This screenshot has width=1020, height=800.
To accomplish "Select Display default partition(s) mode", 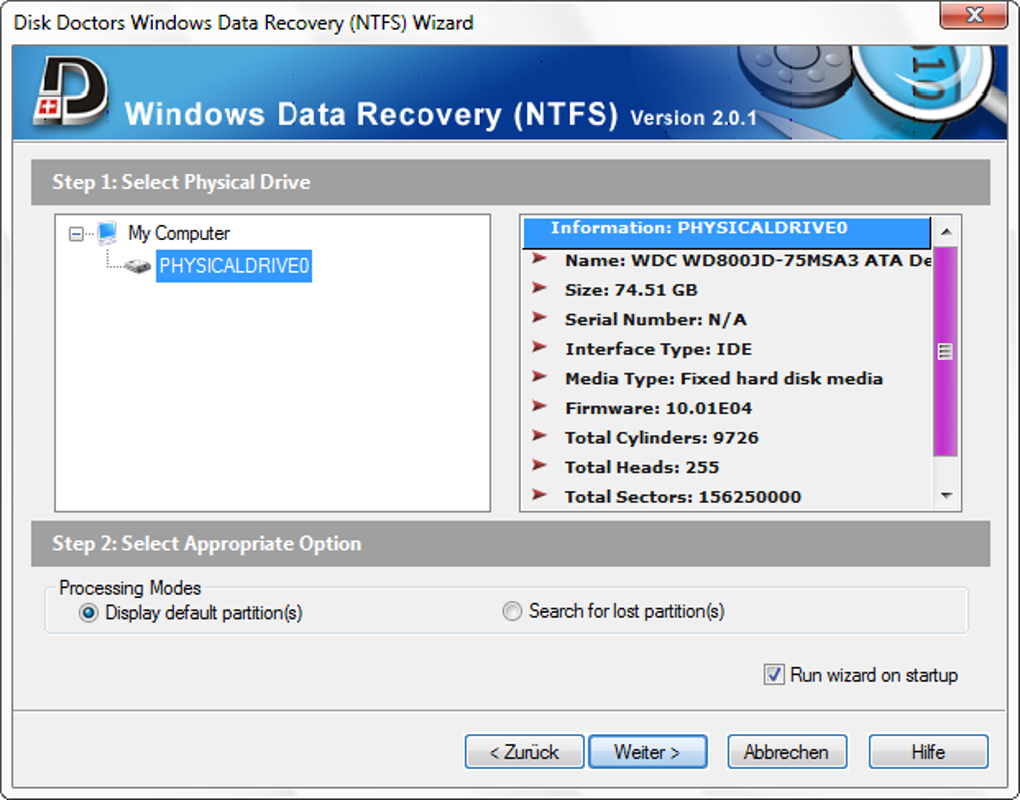I will (89, 612).
